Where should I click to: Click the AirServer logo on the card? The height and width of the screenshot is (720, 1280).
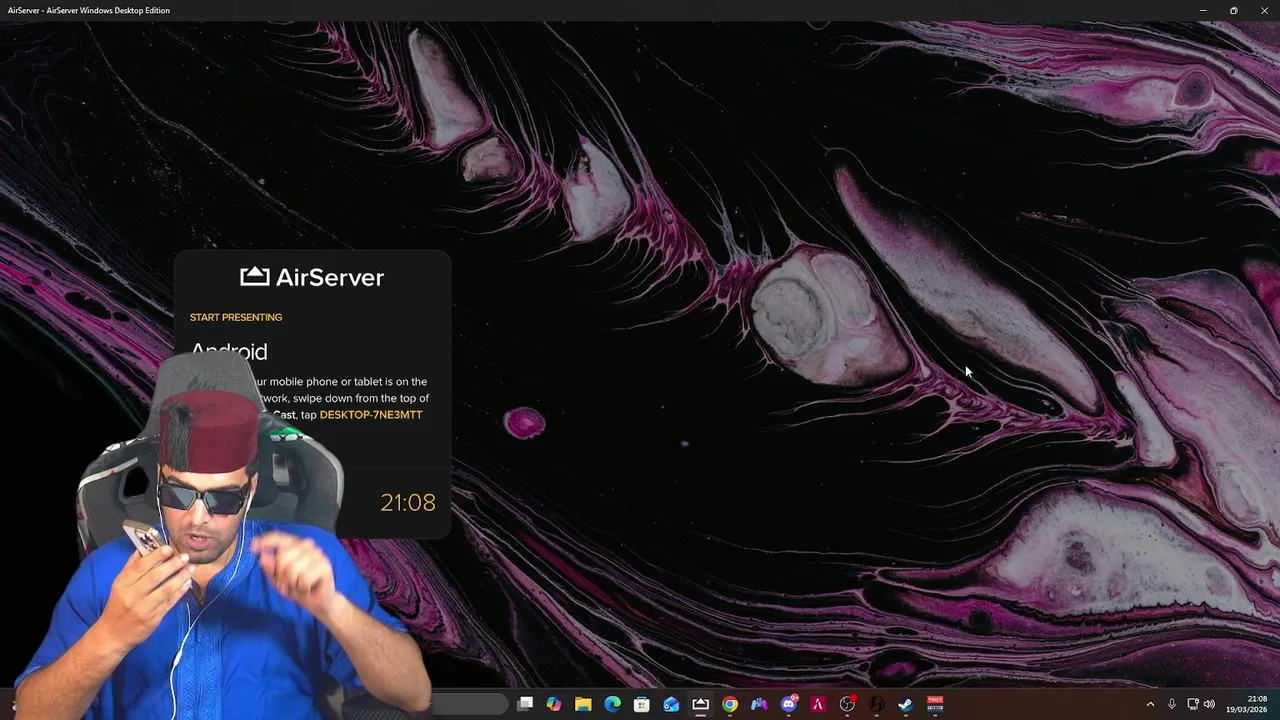[x=312, y=277]
